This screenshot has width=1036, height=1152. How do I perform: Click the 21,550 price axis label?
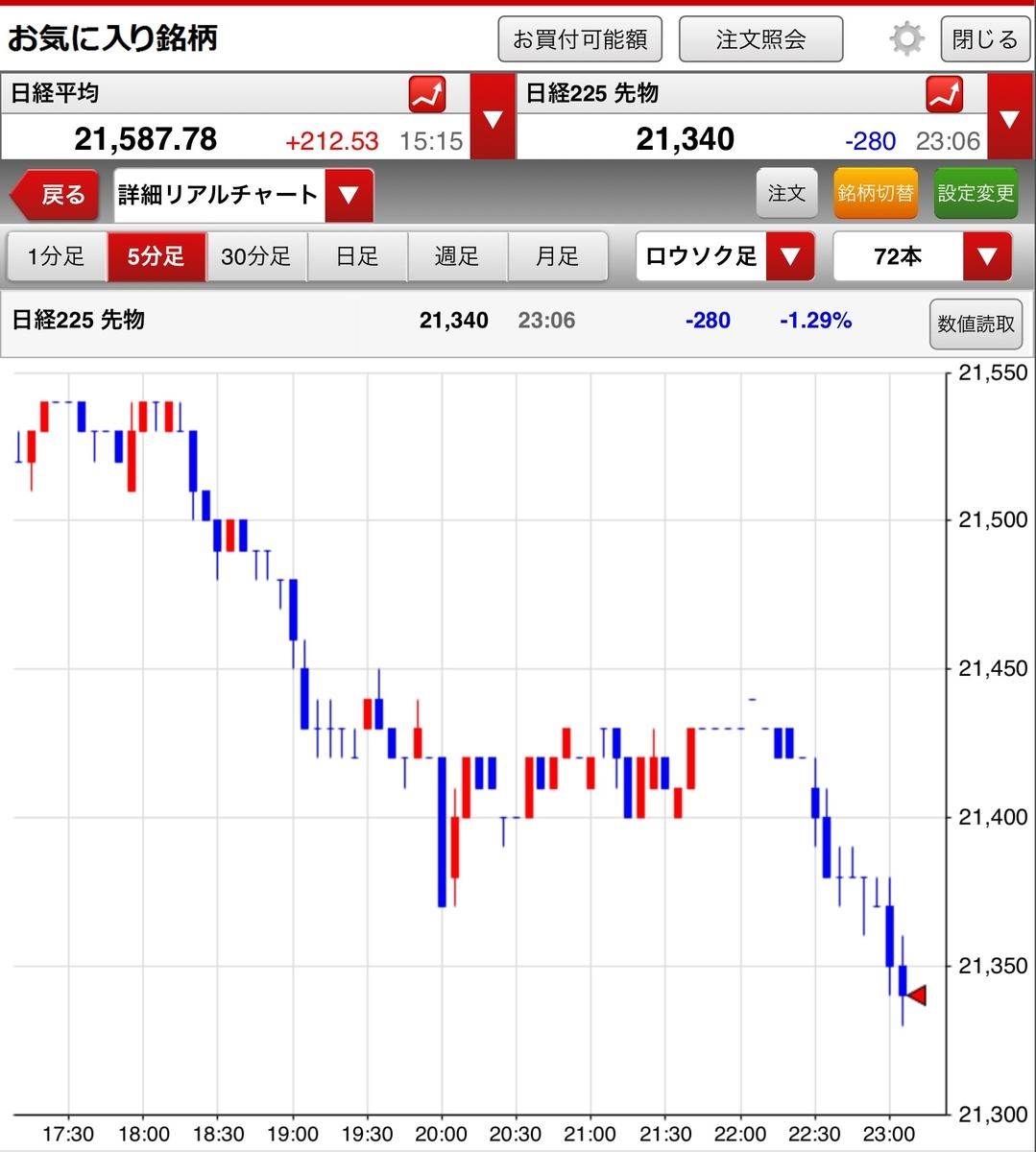[x=993, y=372]
